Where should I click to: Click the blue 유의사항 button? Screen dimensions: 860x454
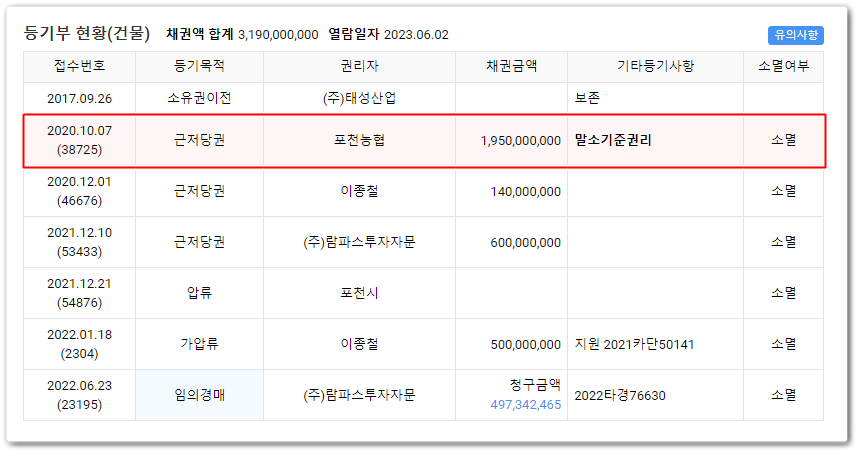coord(795,35)
